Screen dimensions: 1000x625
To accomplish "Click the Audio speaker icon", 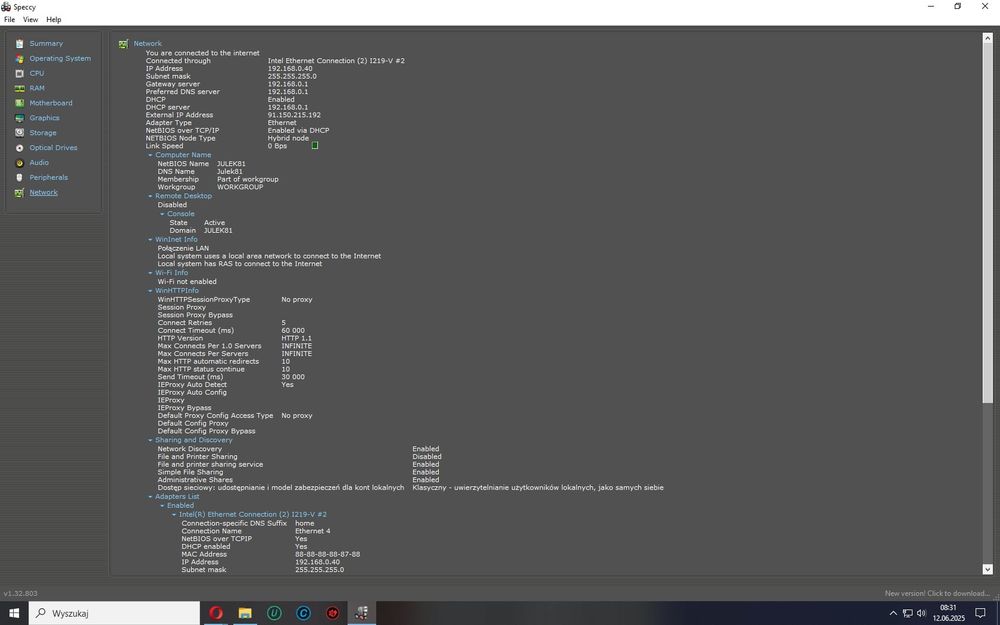I will (19, 163).
